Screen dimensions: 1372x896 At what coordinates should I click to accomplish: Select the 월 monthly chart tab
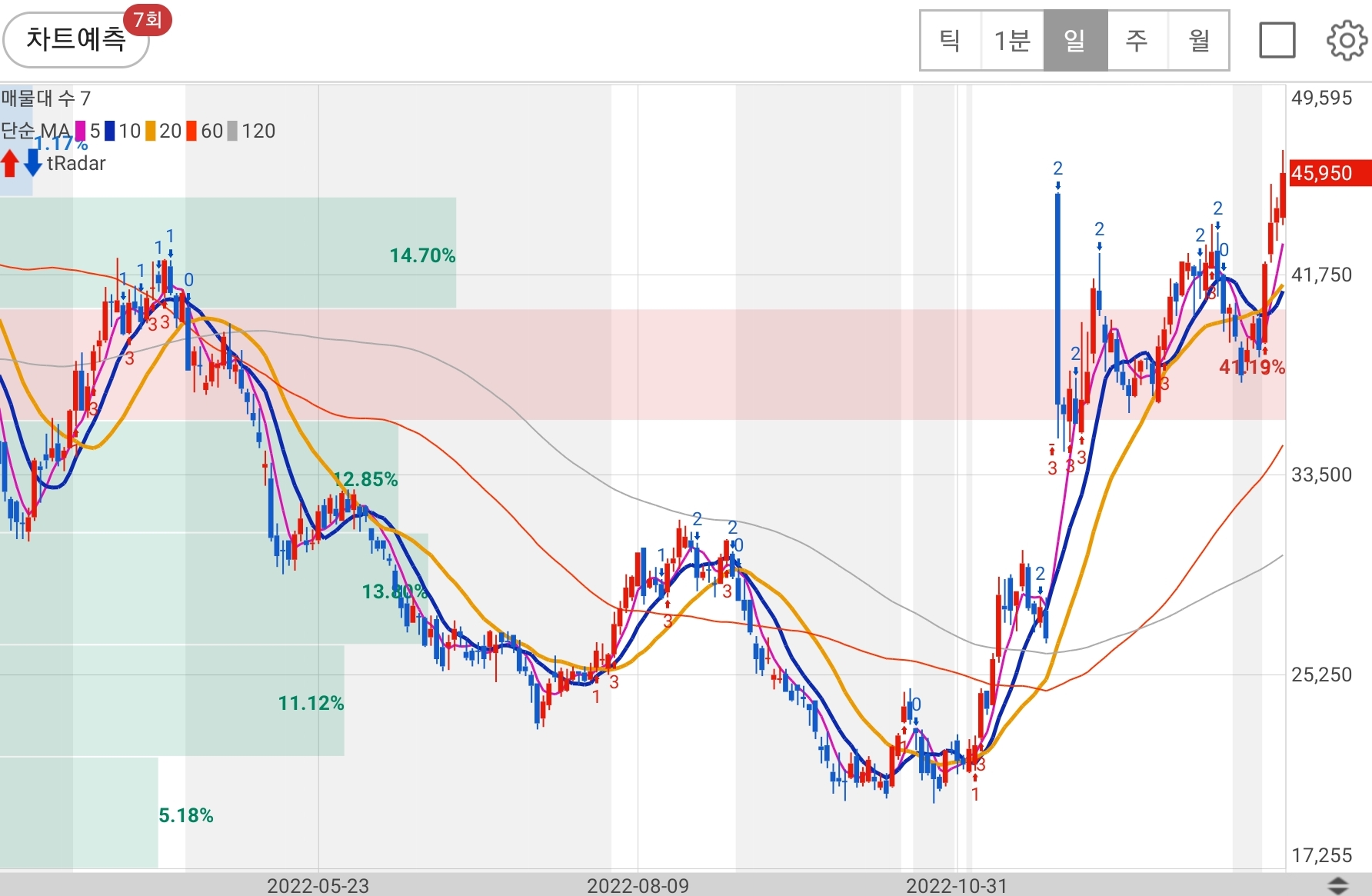[1198, 41]
